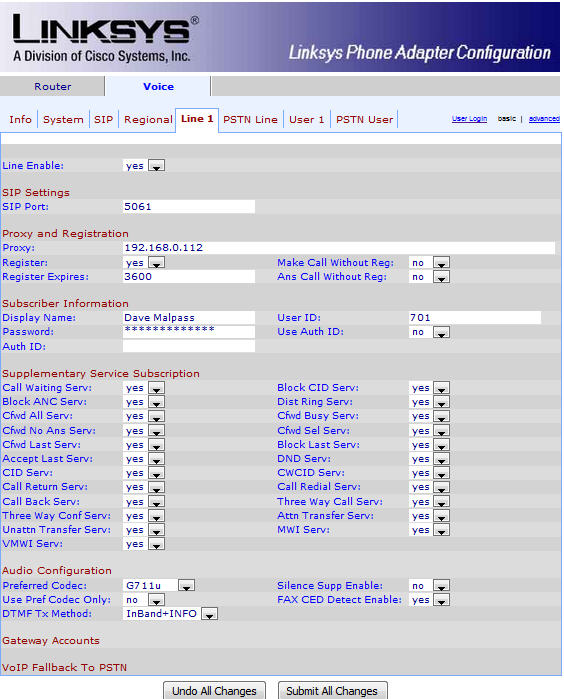Open Cfwd No Ans Serv dropdown
The image size is (564, 699).
(144, 431)
